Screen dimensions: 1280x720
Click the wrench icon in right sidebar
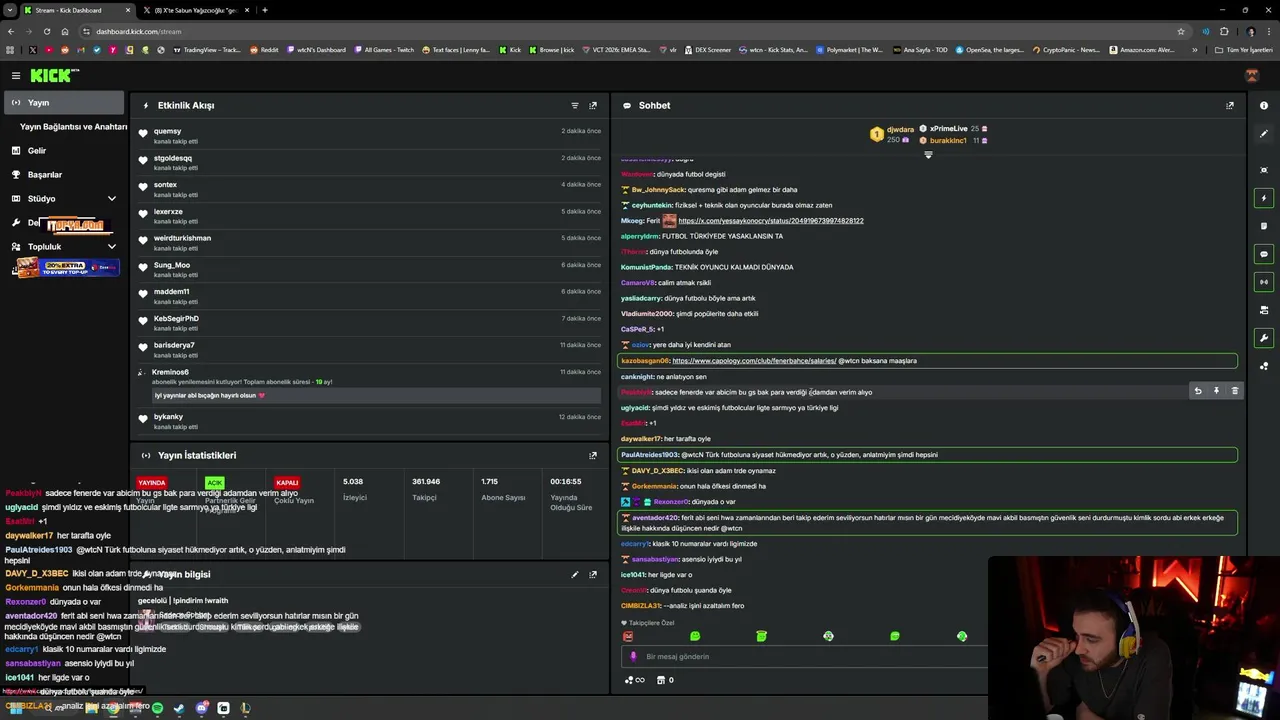pos(1264,338)
